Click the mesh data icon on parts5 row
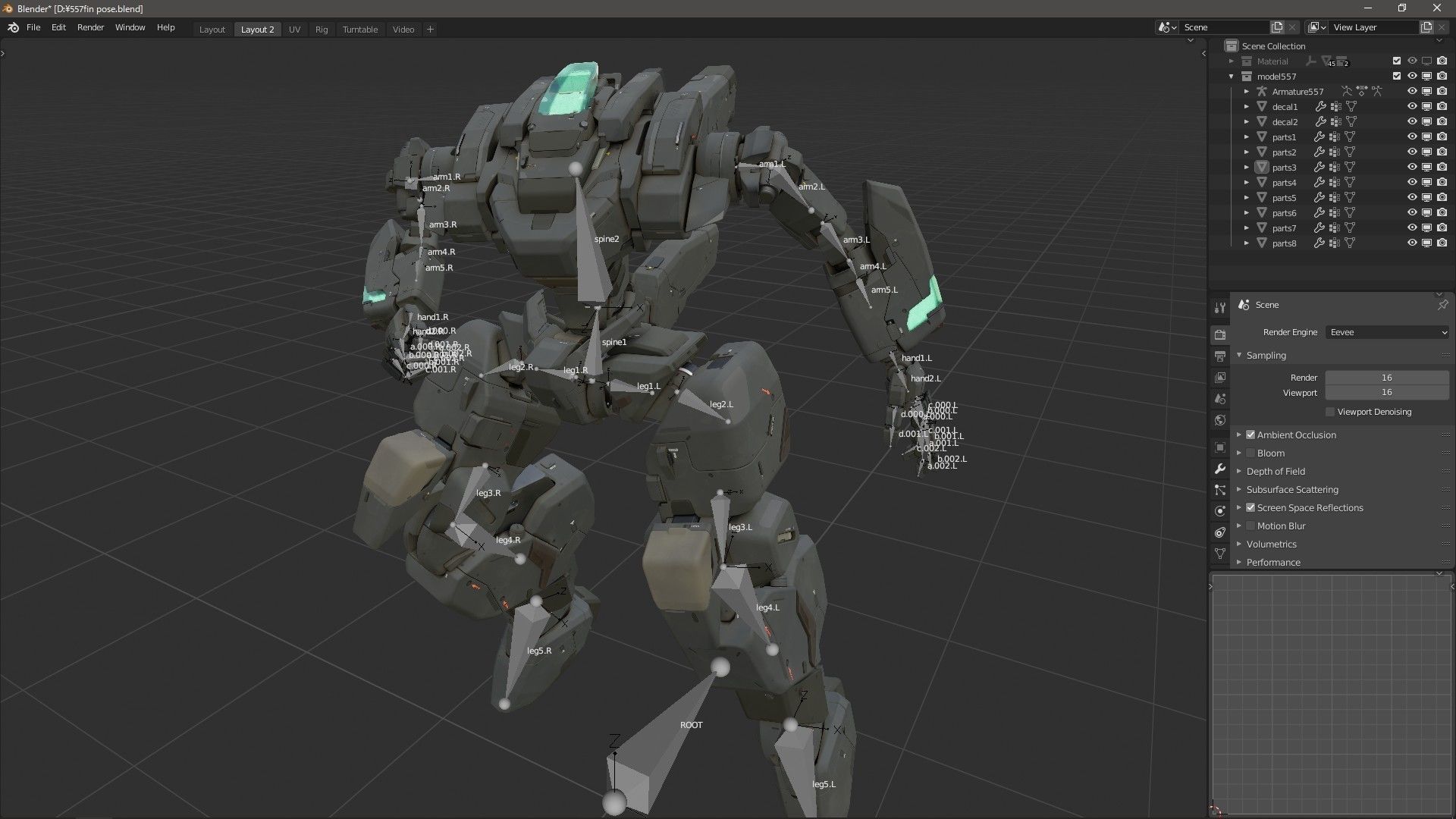Image resolution: width=1456 pixels, height=819 pixels. coord(1350,198)
